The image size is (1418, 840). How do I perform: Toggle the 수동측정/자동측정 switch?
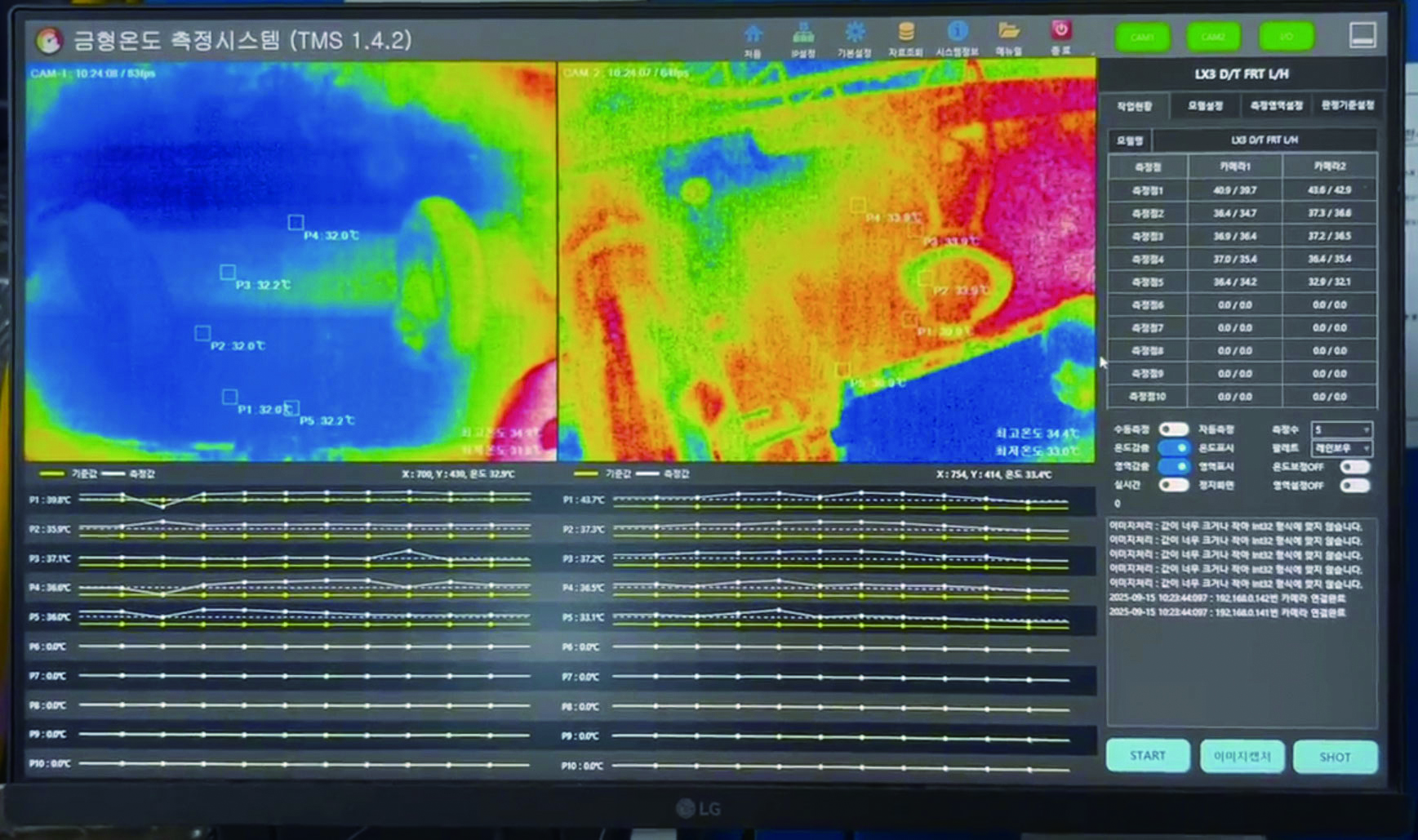1174,429
